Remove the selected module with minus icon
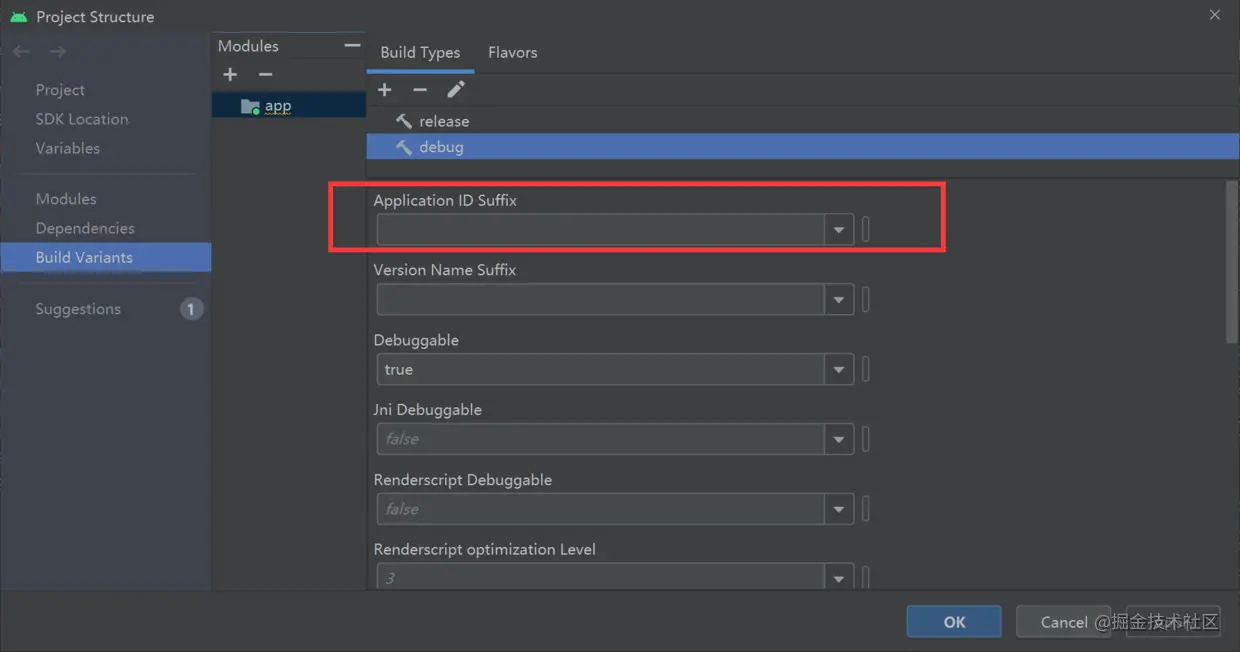This screenshot has height=652, width=1240. coord(265,75)
